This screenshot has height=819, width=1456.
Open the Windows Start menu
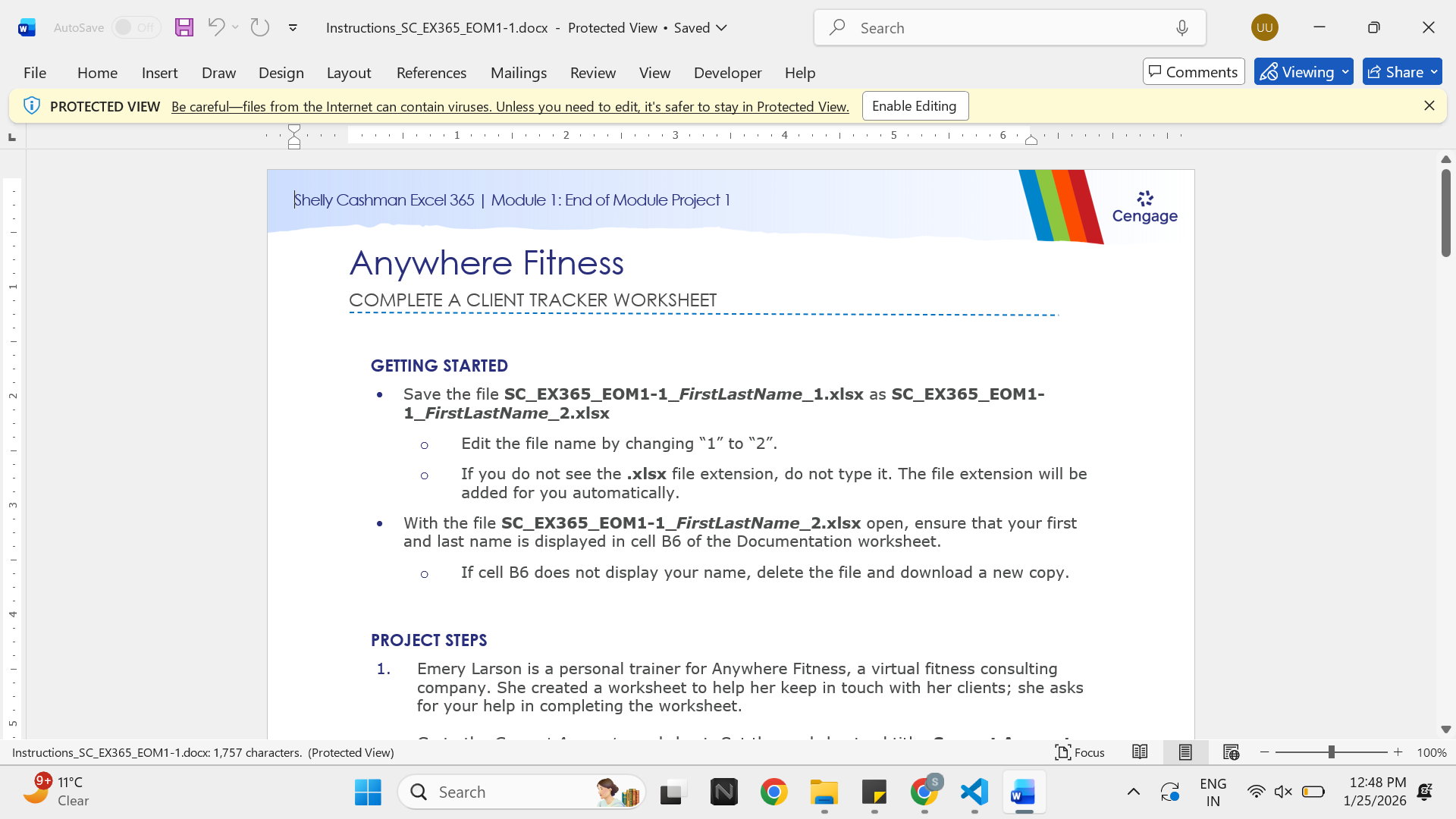(x=368, y=792)
